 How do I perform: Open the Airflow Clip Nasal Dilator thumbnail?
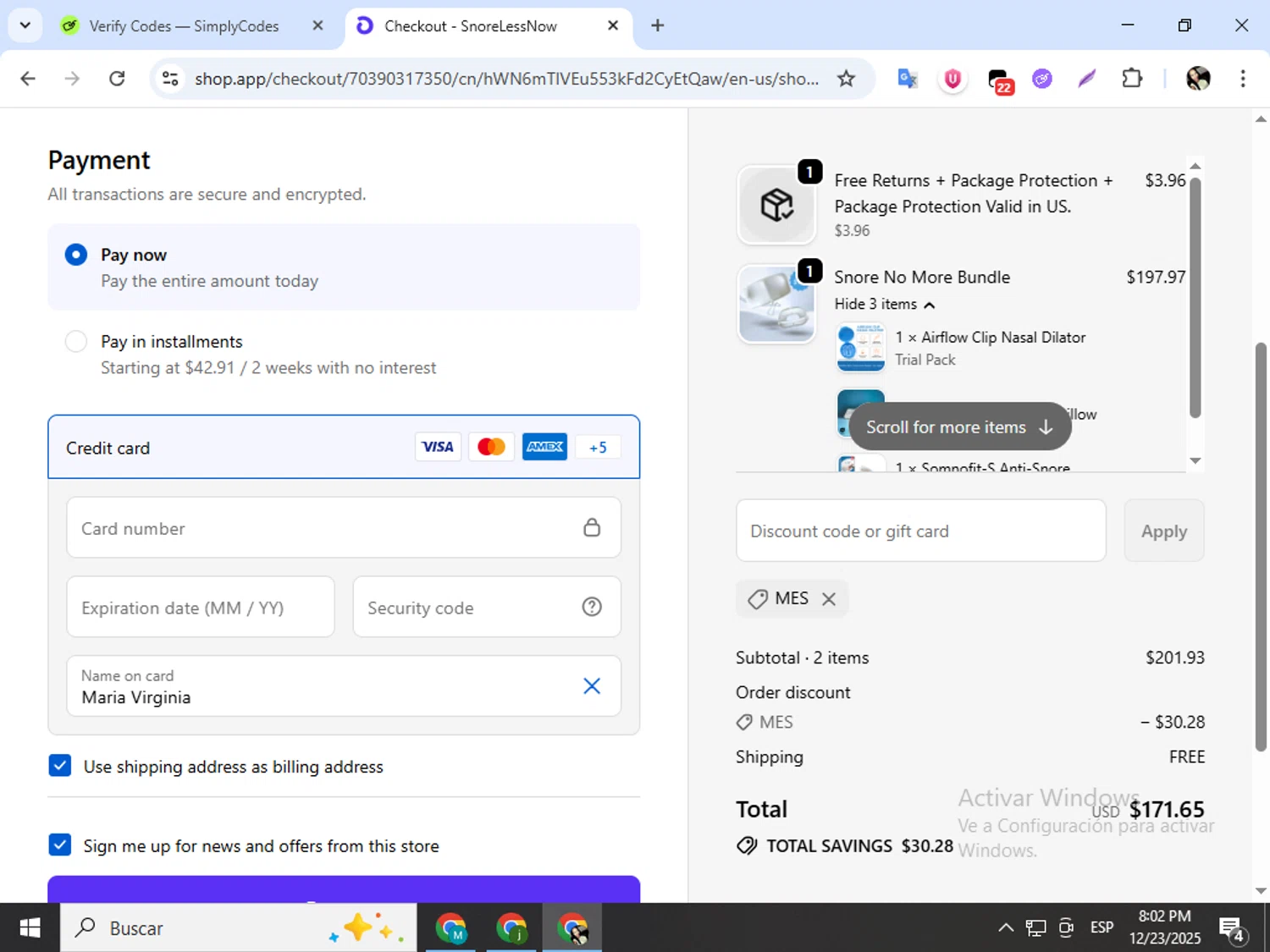pos(860,347)
